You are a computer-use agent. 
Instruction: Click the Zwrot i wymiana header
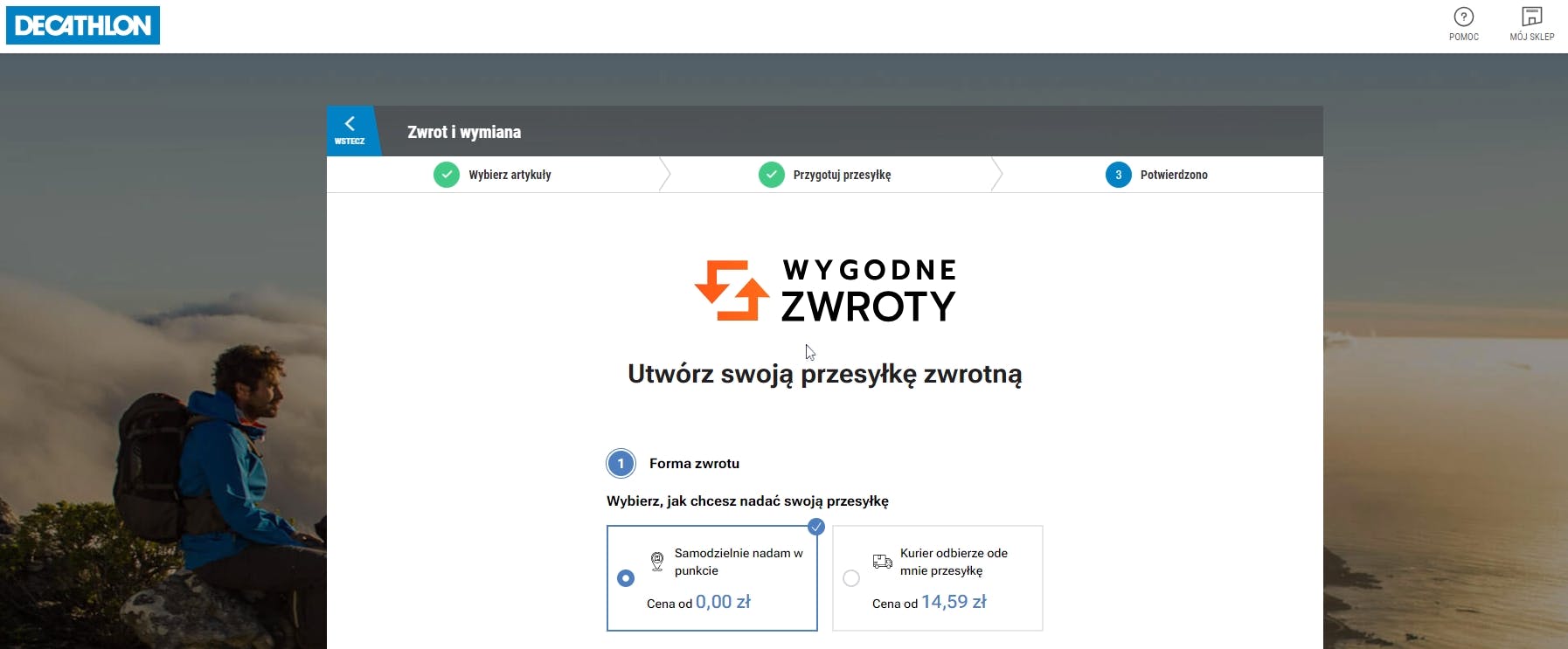pyautogui.click(x=462, y=132)
